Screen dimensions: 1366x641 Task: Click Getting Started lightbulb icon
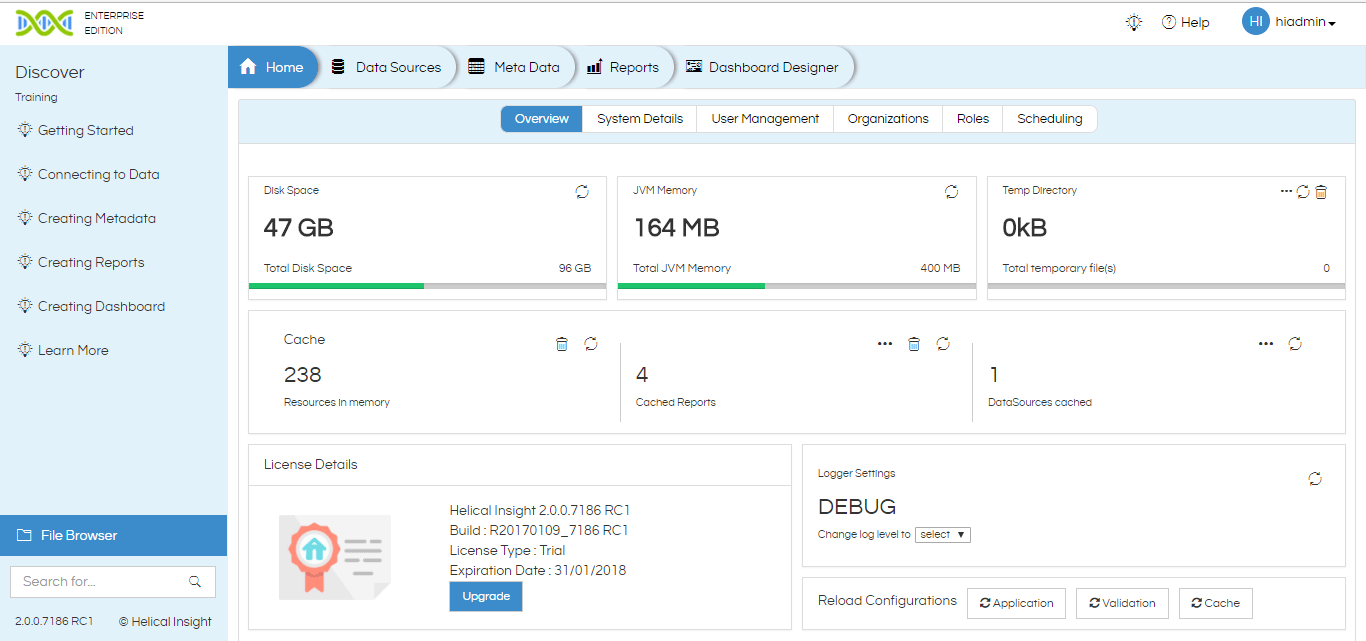click(25, 130)
